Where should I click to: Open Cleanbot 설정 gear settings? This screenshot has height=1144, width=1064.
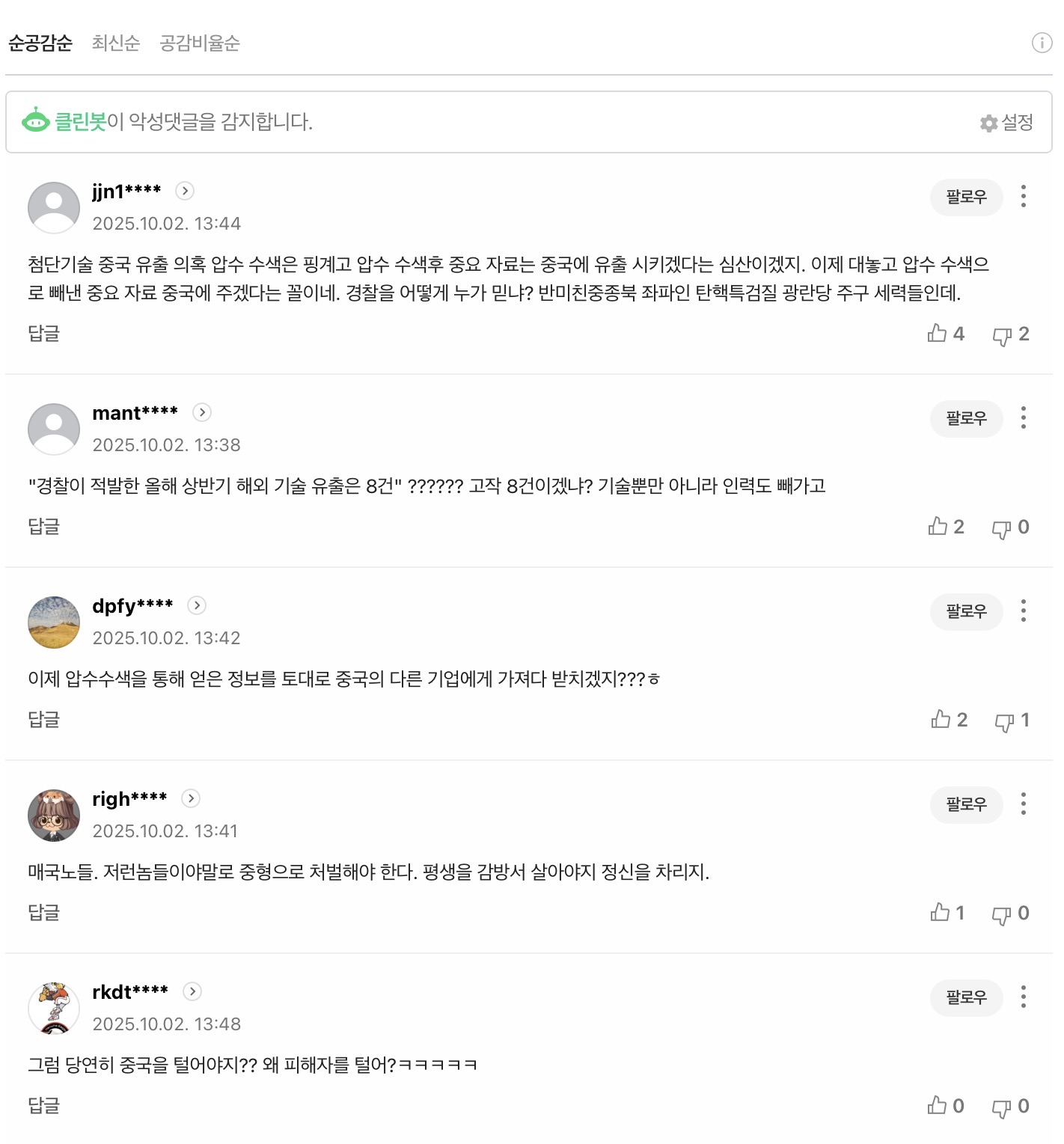[1007, 123]
